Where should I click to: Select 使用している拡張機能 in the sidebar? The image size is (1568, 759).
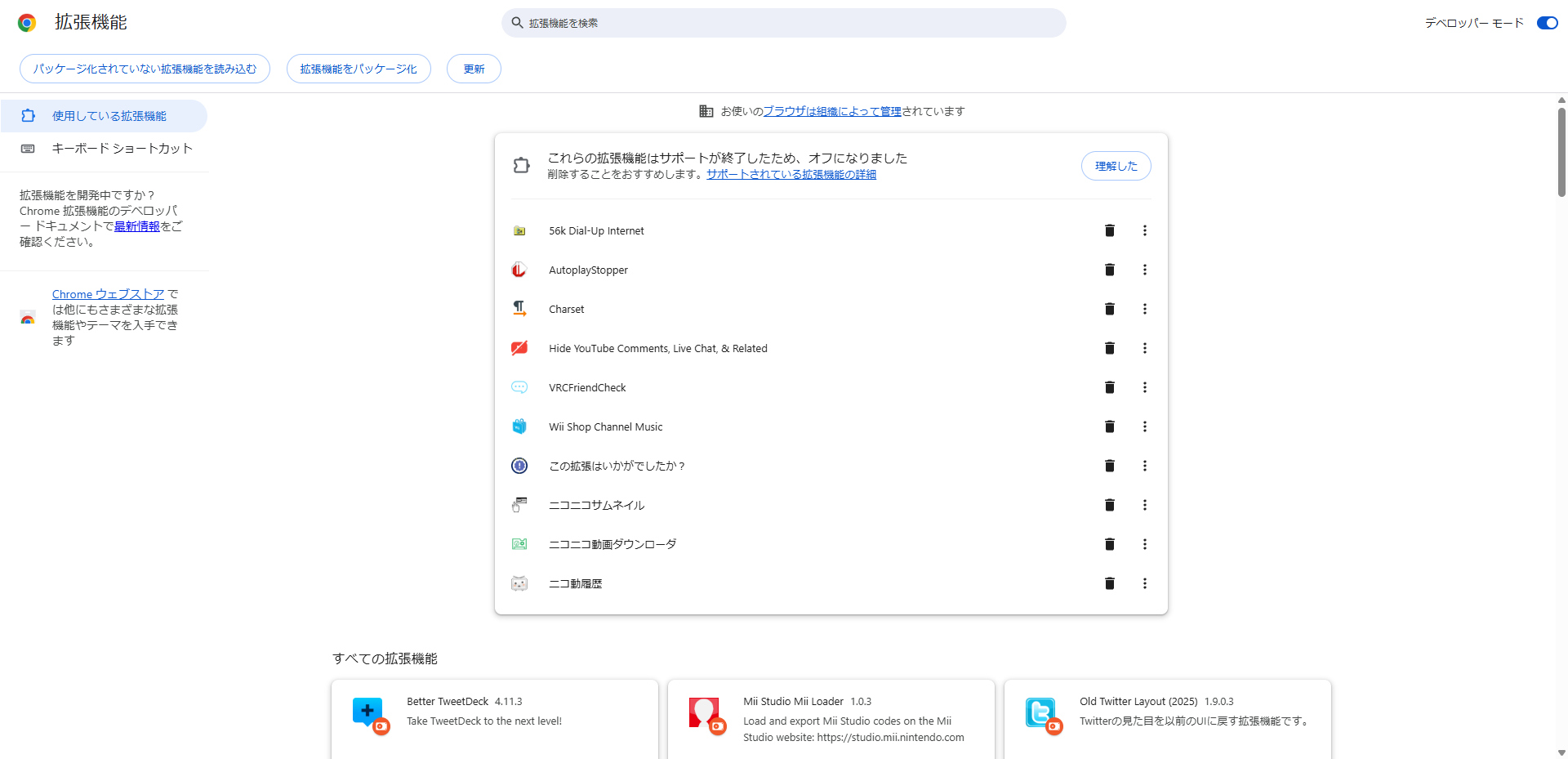pyautogui.click(x=109, y=116)
